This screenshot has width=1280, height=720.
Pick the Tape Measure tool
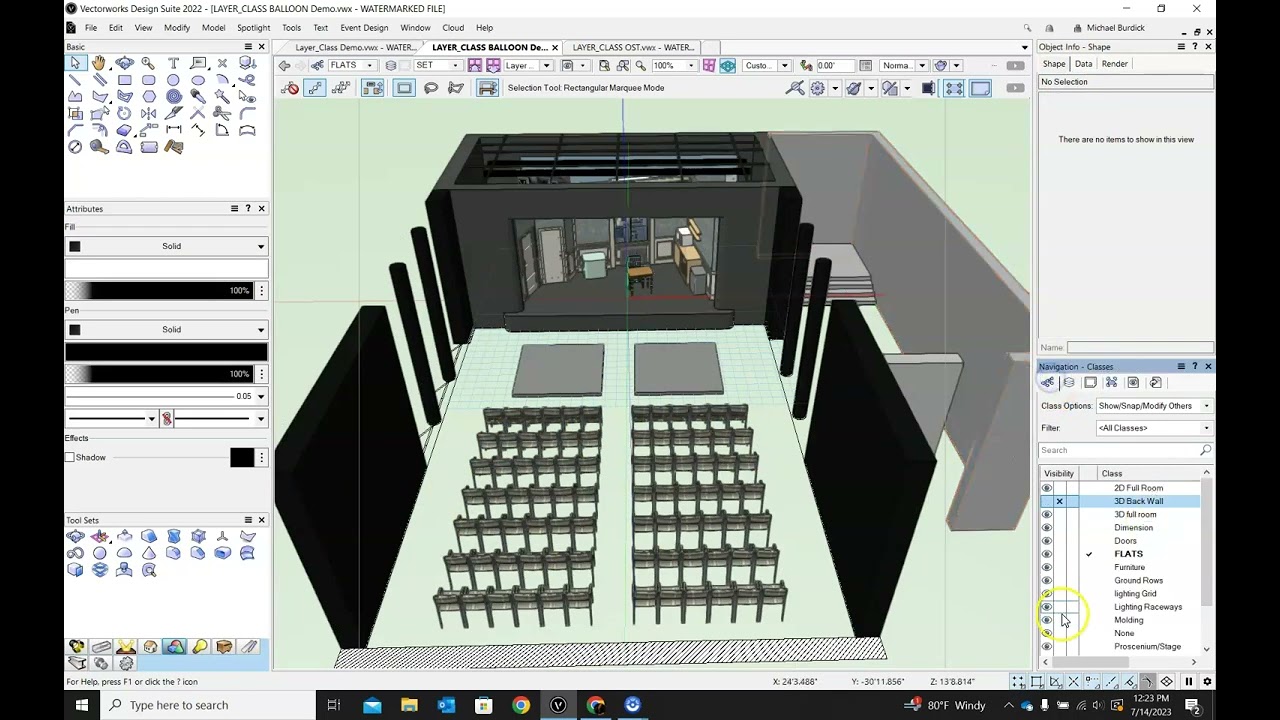pyautogui.click(x=99, y=146)
